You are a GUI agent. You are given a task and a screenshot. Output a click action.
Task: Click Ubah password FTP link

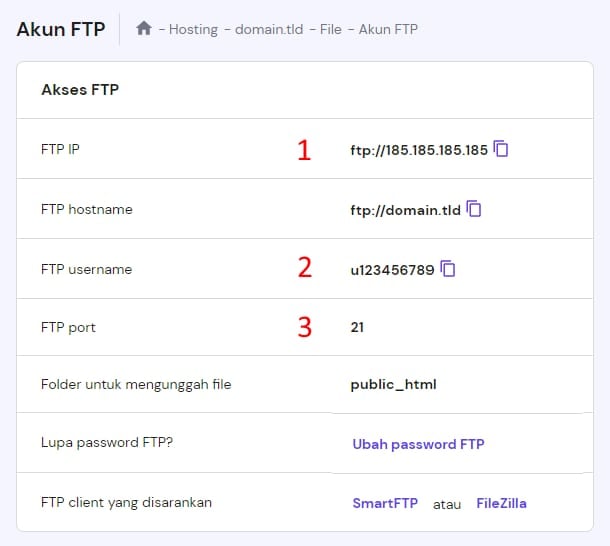418,444
